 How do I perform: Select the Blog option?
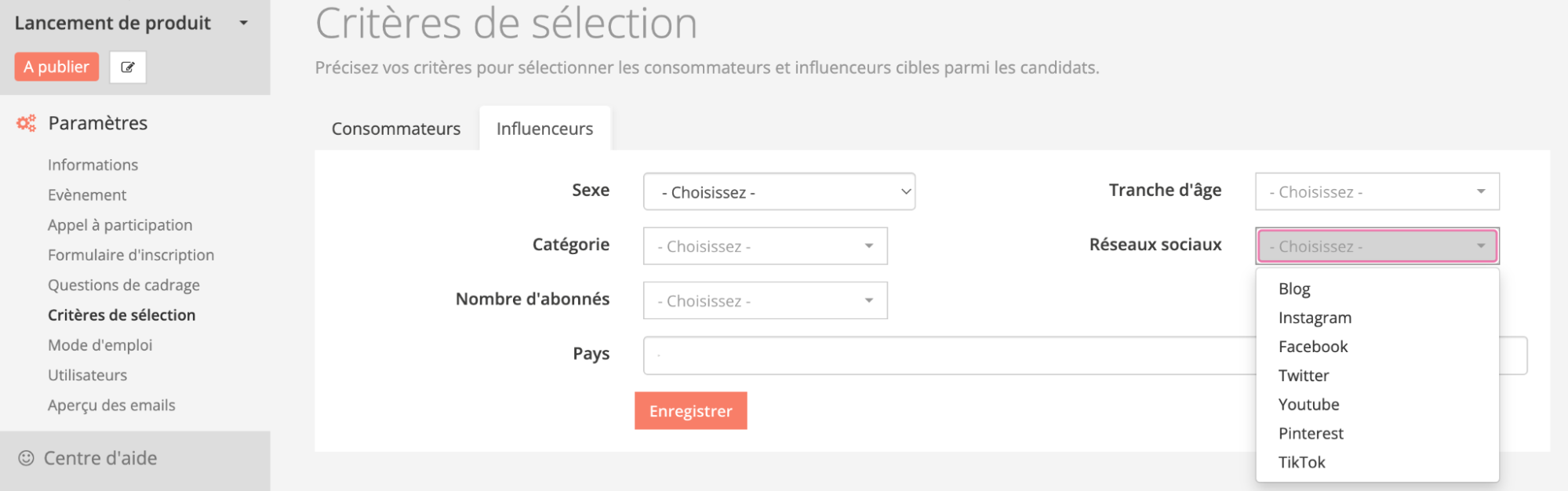pos(1294,289)
